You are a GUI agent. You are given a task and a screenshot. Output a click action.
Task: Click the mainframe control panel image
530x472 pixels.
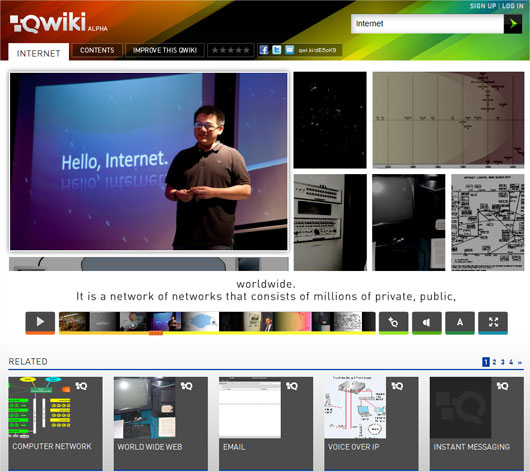point(330,222)
